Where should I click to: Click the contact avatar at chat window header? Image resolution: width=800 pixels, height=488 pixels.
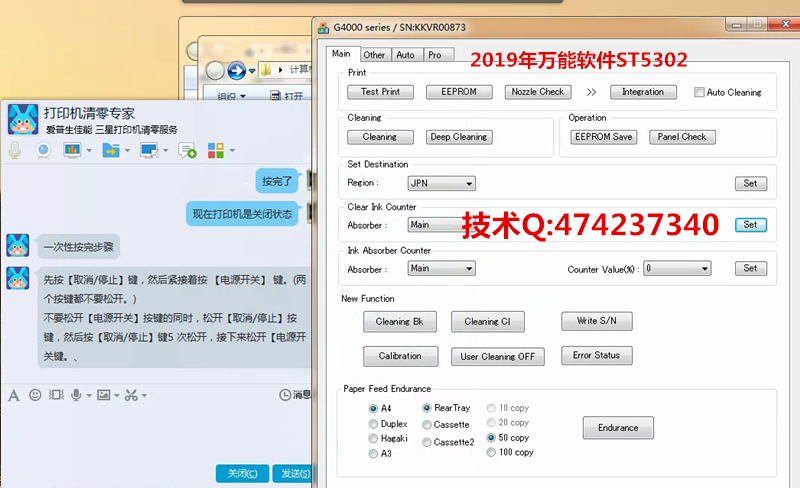[23, 119]
